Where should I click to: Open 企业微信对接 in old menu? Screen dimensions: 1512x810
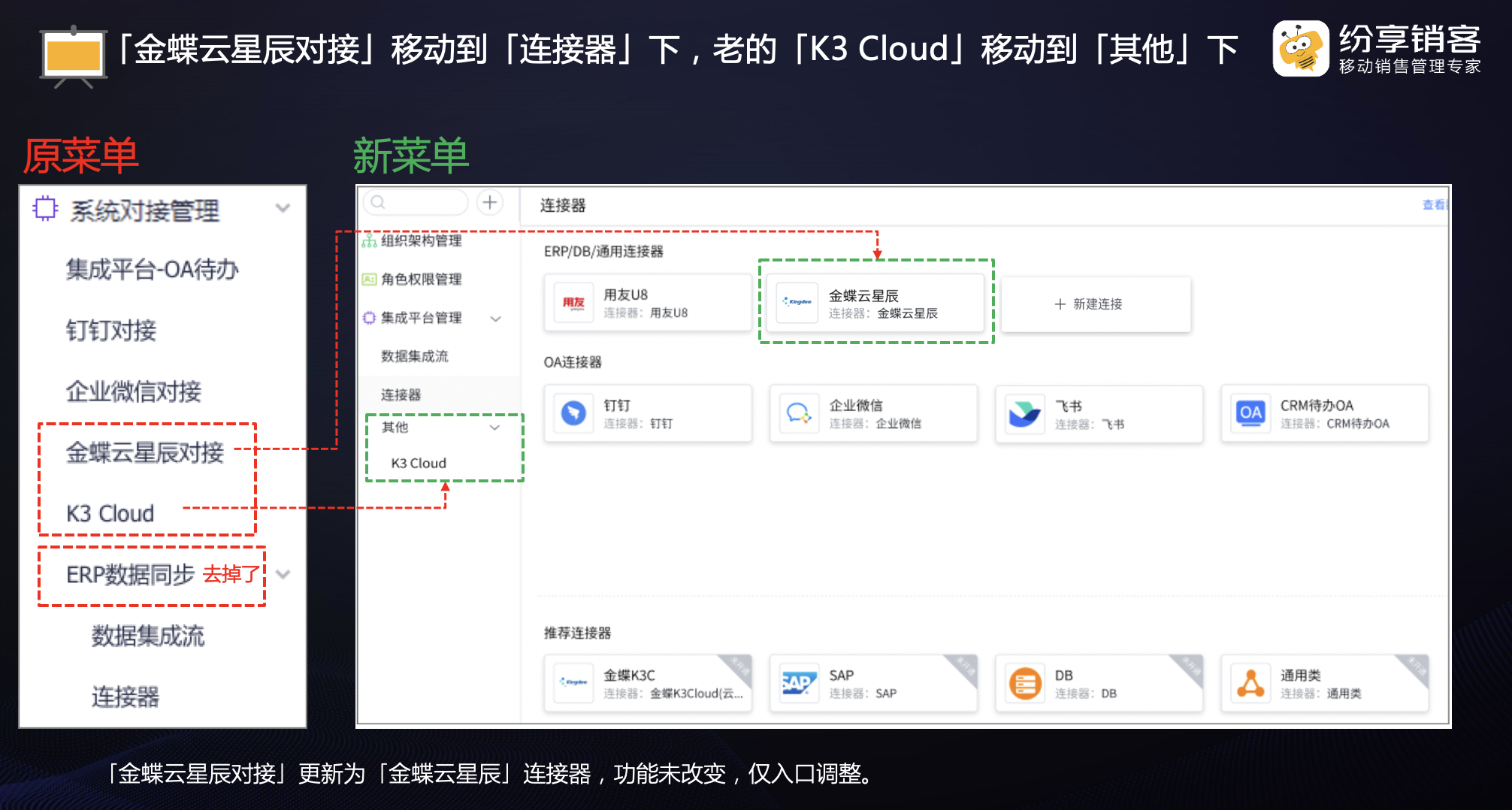133,391
